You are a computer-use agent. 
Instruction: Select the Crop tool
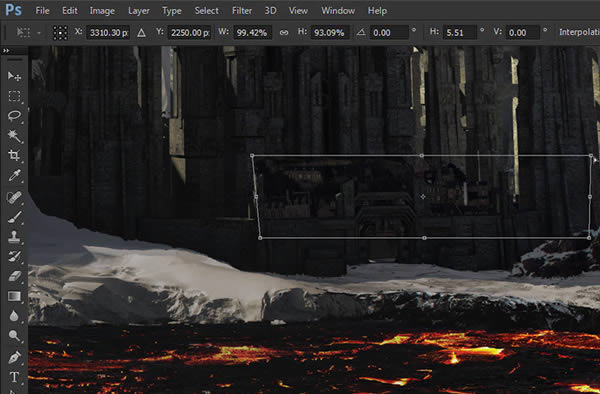click(15, 155)
